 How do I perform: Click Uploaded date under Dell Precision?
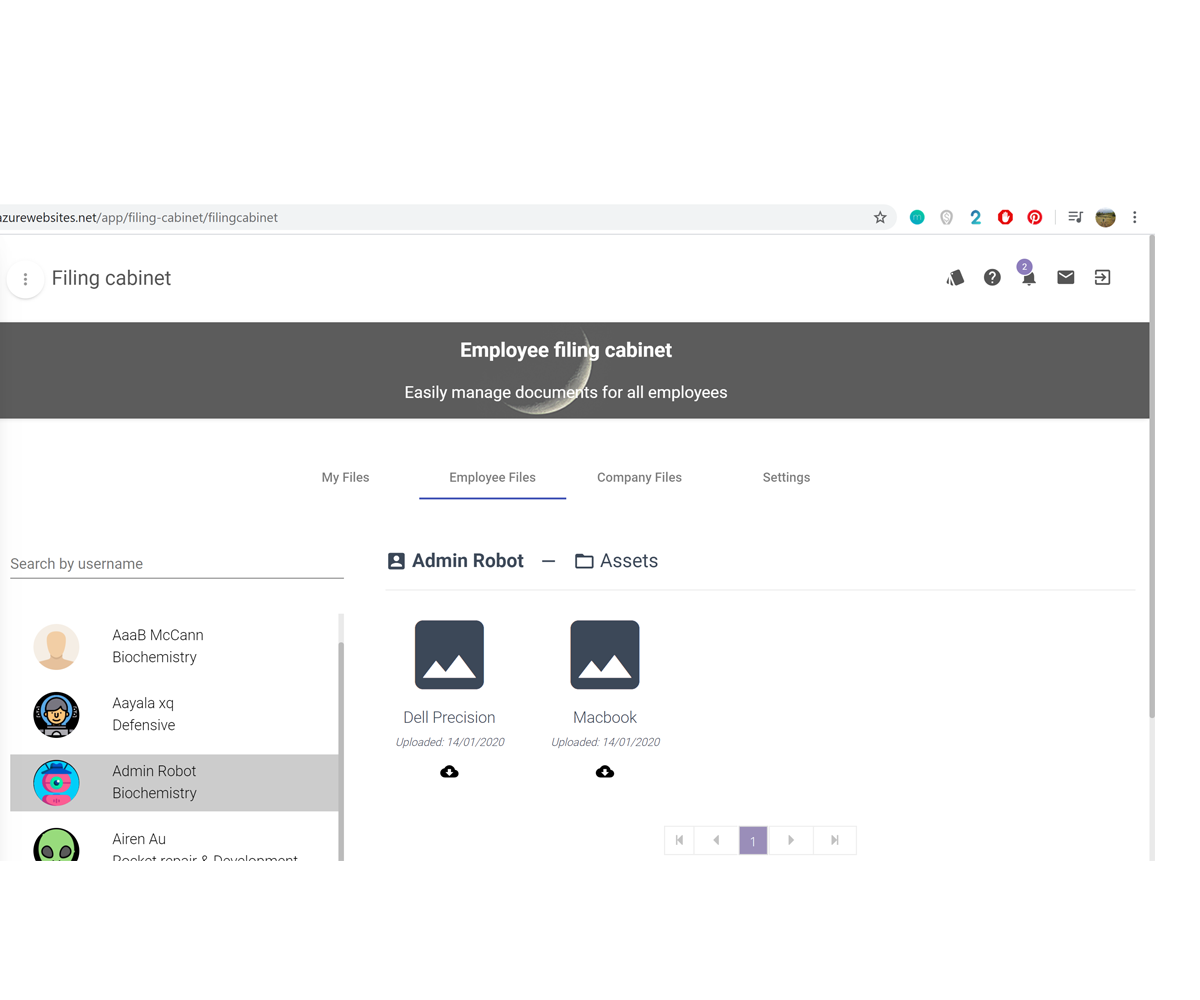[x=449, y=742]
